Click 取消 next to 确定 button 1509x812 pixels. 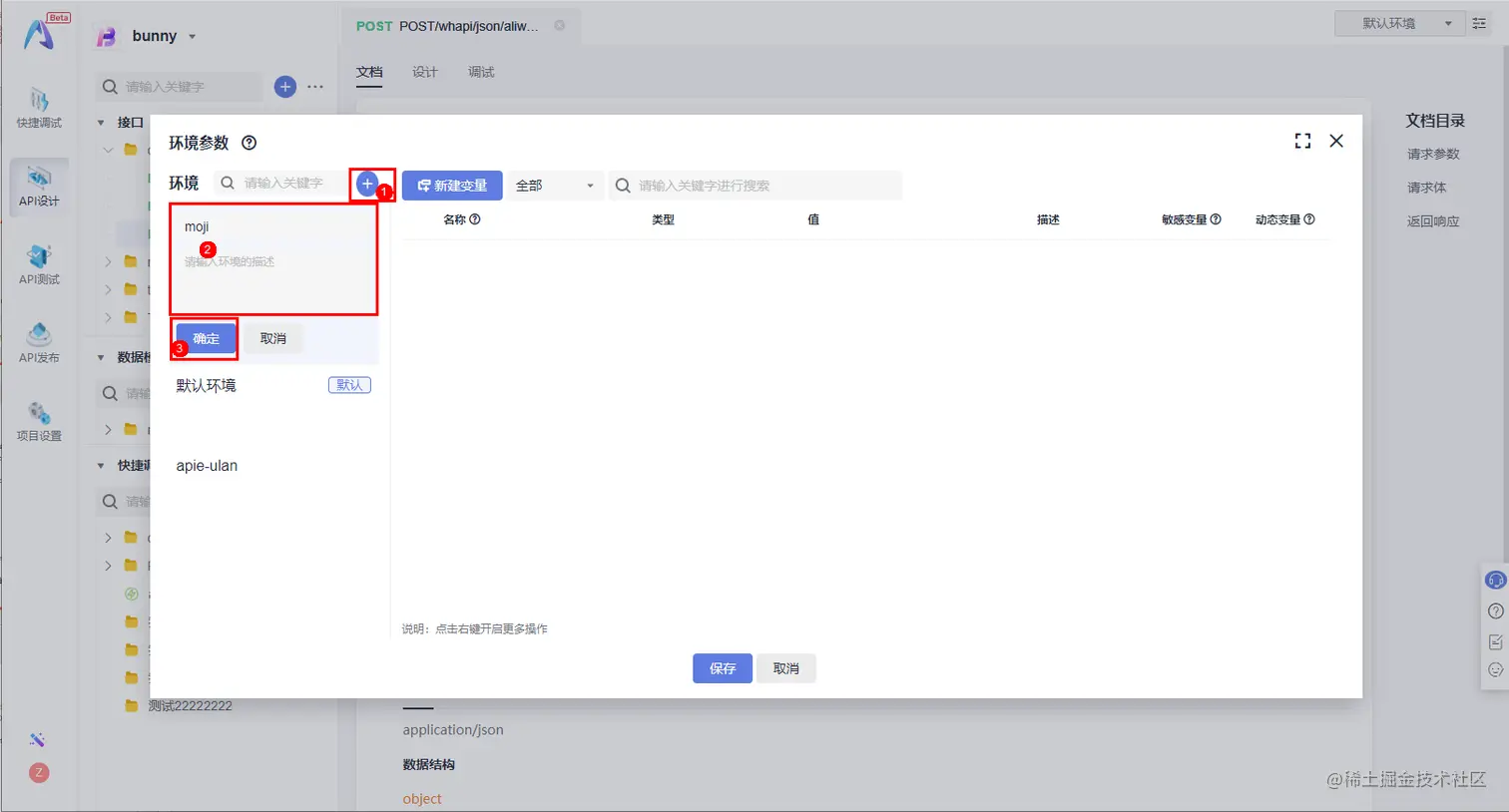(273, 338)
